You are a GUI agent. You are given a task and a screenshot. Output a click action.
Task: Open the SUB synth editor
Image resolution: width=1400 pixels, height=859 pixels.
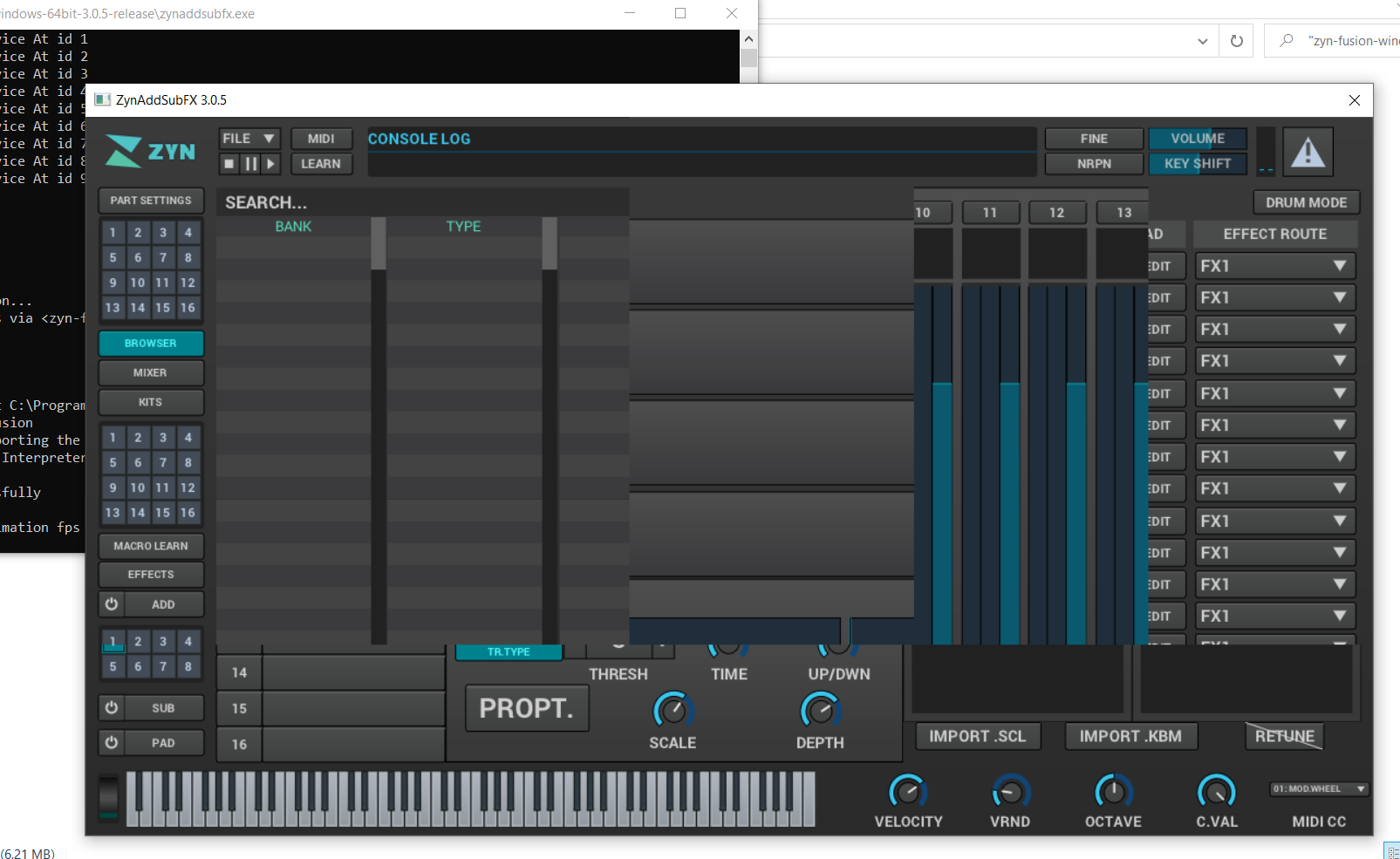164,708
